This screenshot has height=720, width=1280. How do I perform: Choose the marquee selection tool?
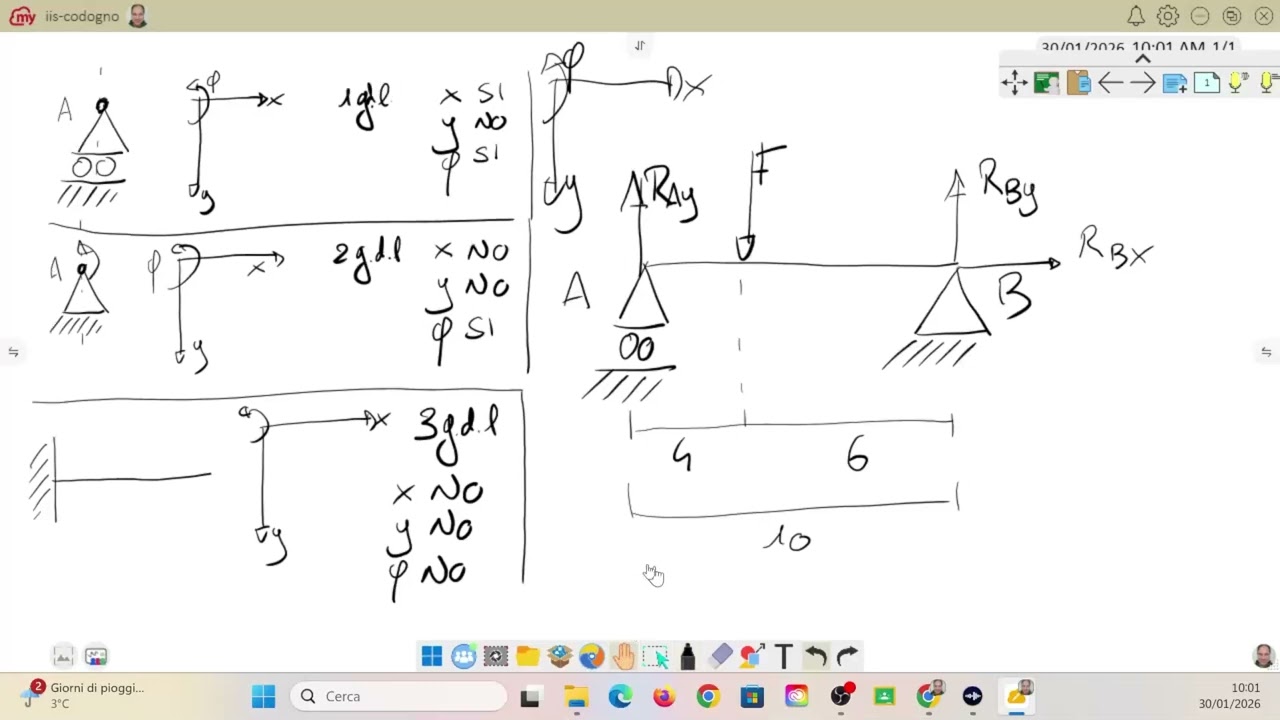656,656
